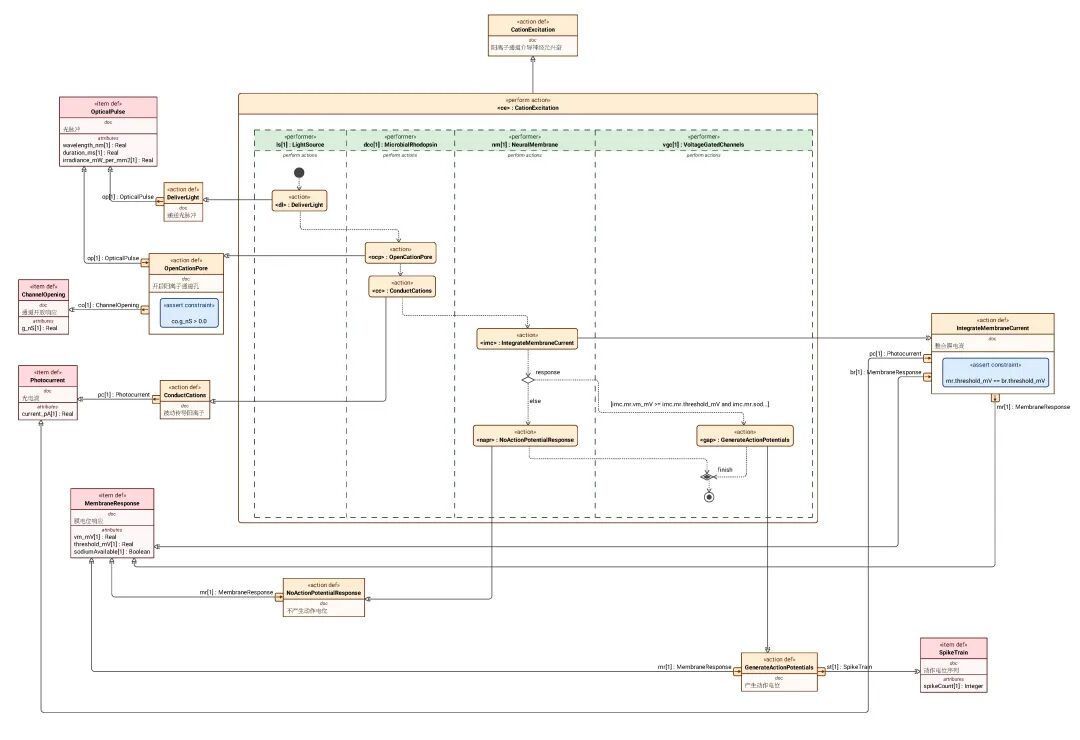Click the duration_ms[1] : Real attribute
The width and height of the screenshot is (1080, 740).
(90, 153)
